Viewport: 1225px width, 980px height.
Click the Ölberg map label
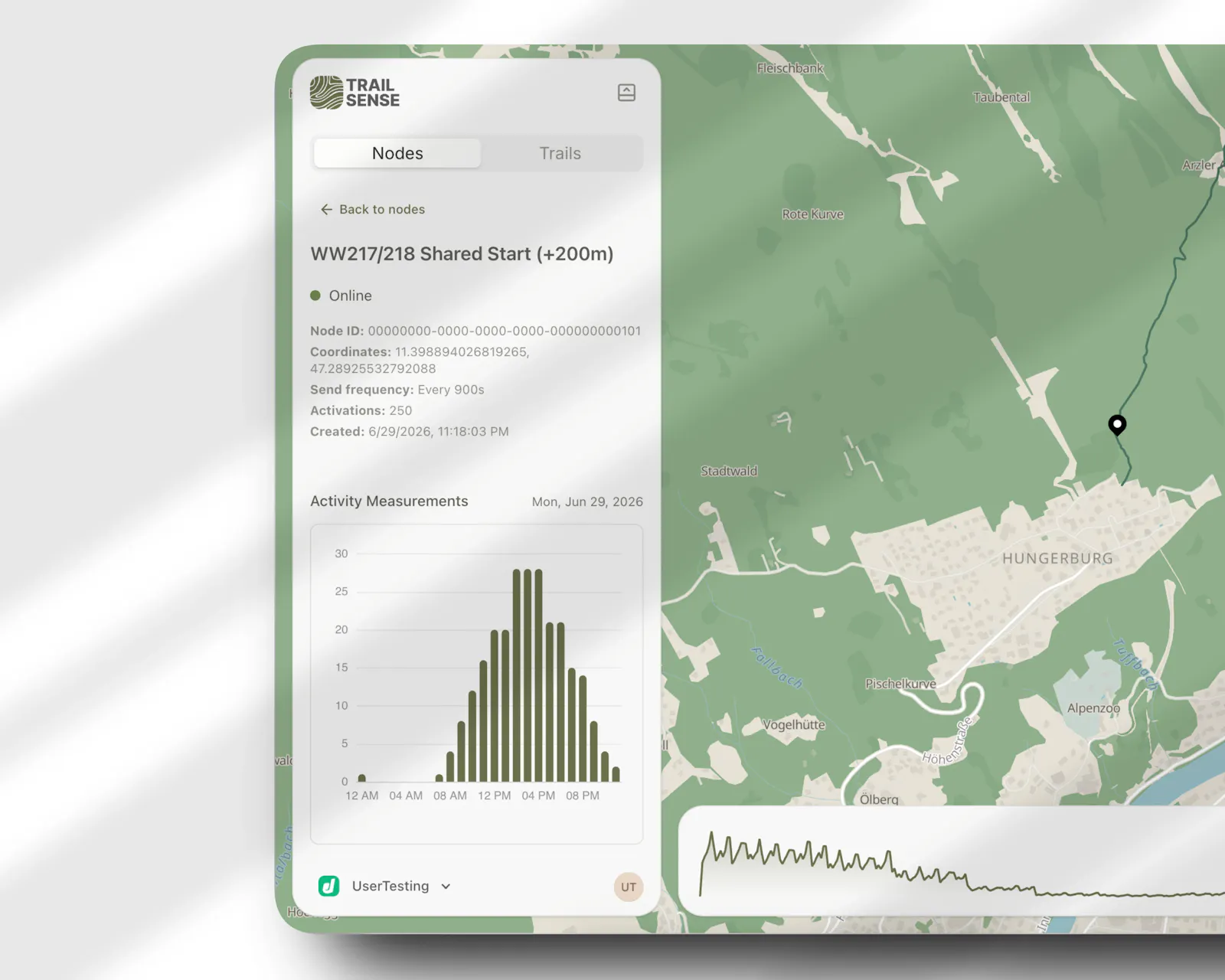879,799
